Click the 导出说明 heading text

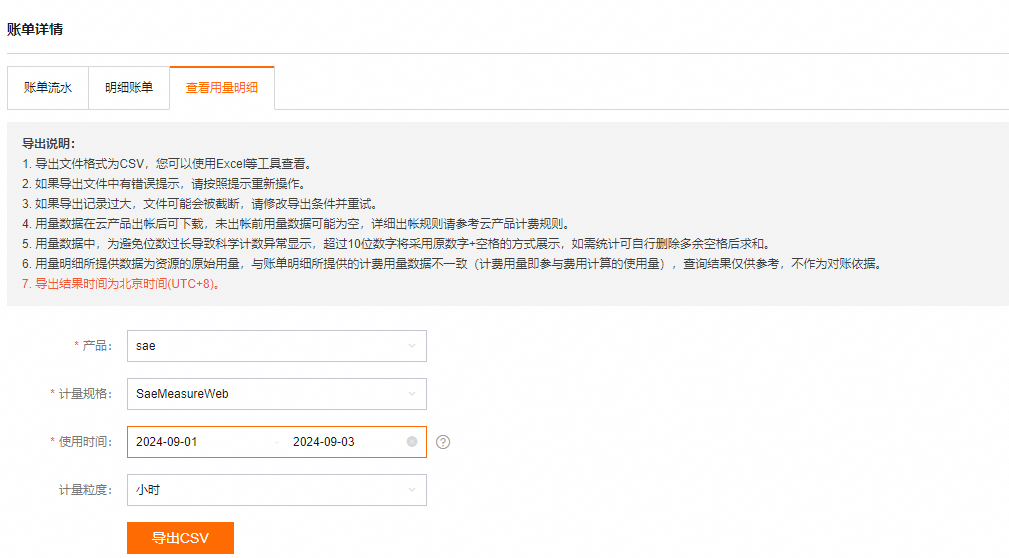point(48,144)
